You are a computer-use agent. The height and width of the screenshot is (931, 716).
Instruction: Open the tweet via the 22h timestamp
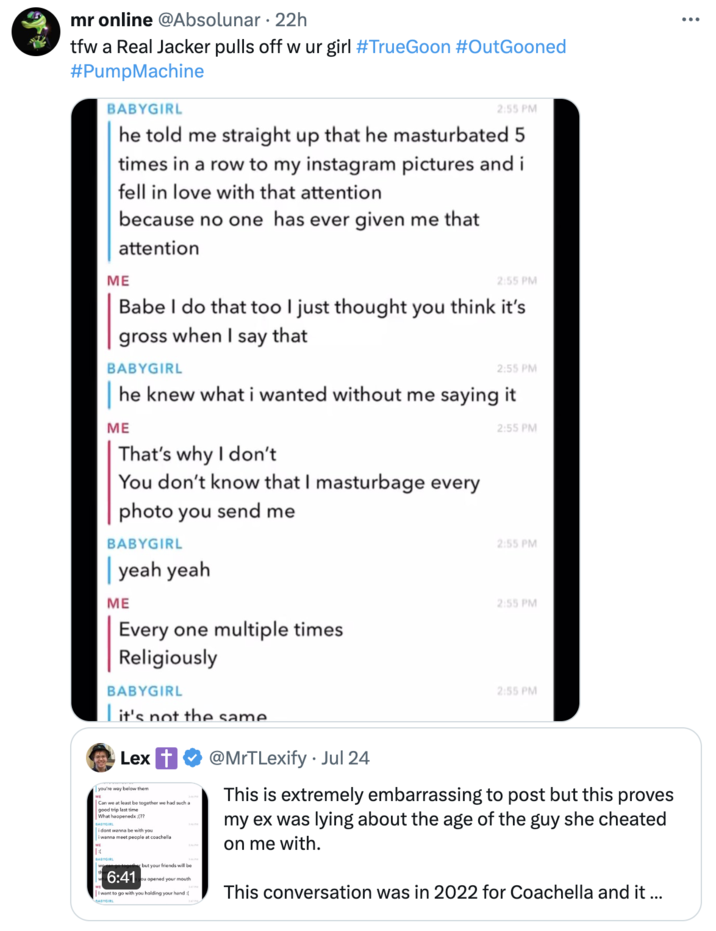[292, 20]
